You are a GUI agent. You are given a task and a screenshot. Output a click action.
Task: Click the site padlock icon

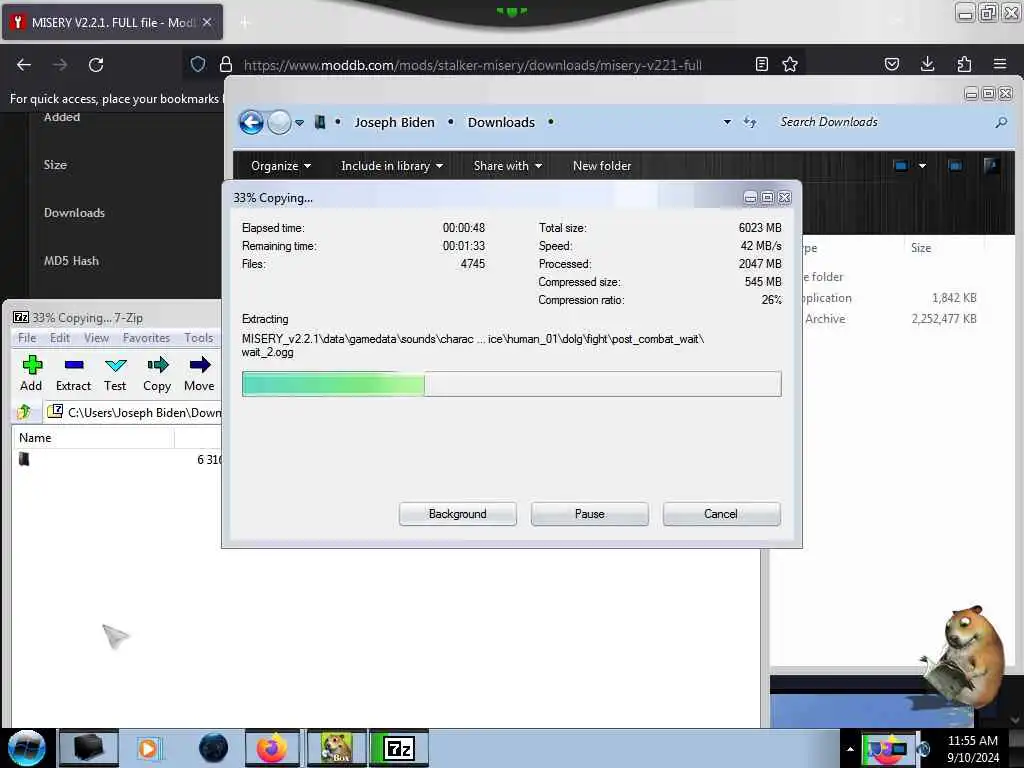[226, 64]
